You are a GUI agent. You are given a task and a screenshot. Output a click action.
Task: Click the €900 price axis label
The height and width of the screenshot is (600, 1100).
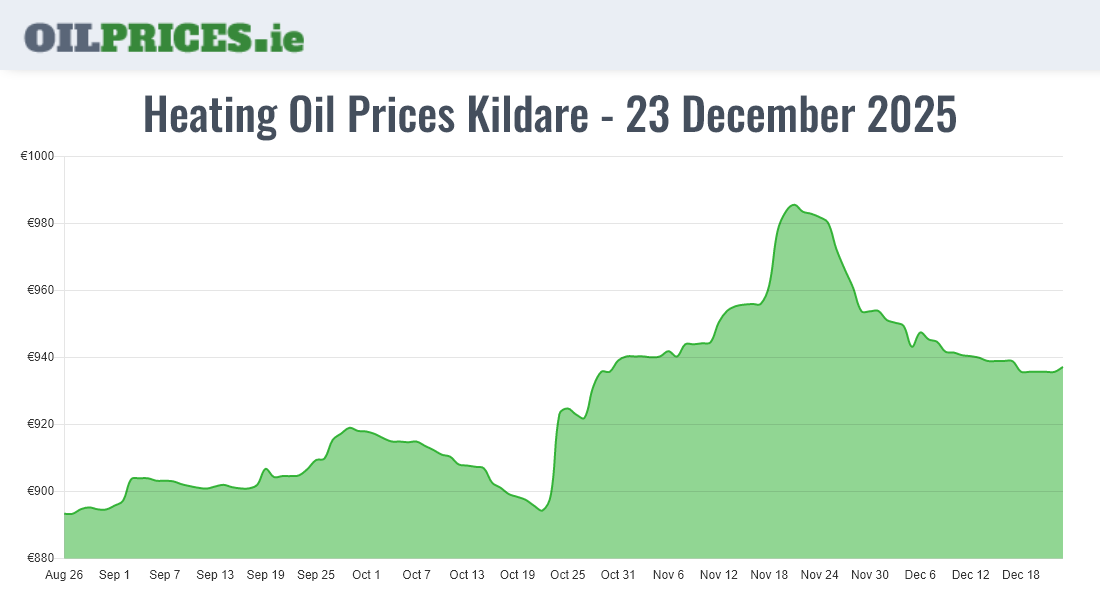[39, 491]
